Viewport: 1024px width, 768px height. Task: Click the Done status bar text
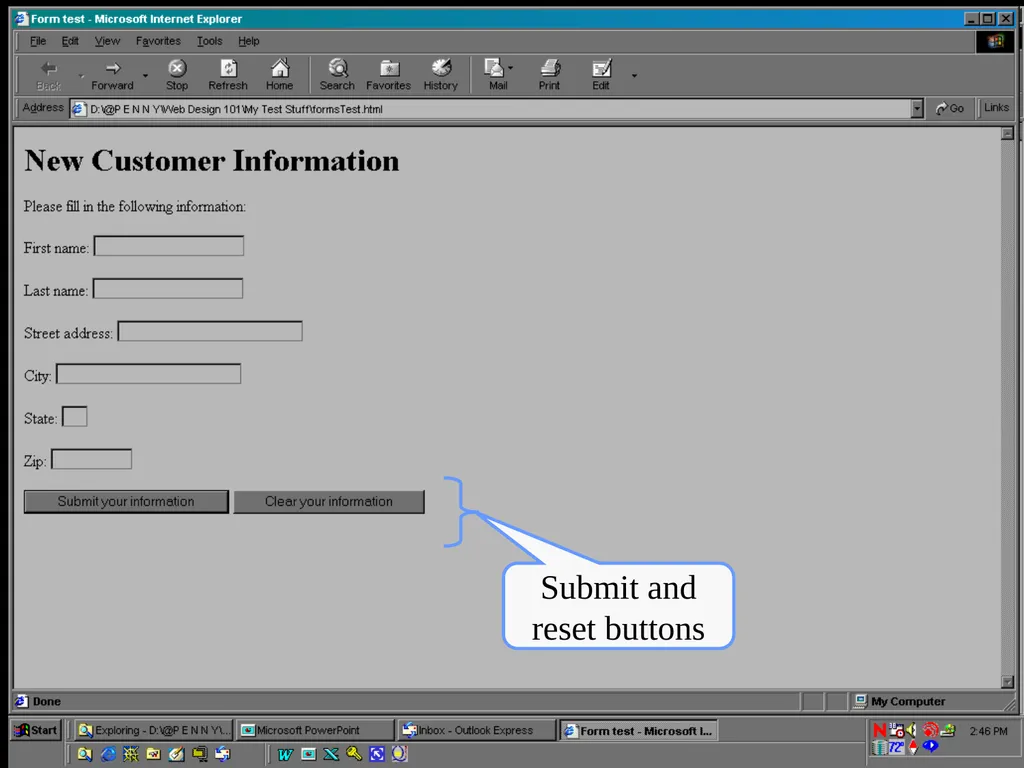(47, 701)
